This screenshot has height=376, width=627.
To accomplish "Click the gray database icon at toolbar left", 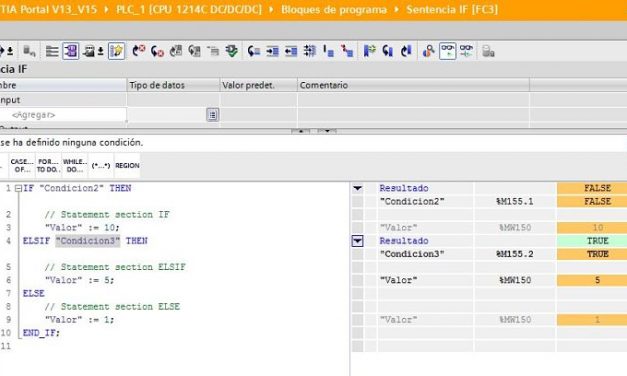I will pos(29,51).
